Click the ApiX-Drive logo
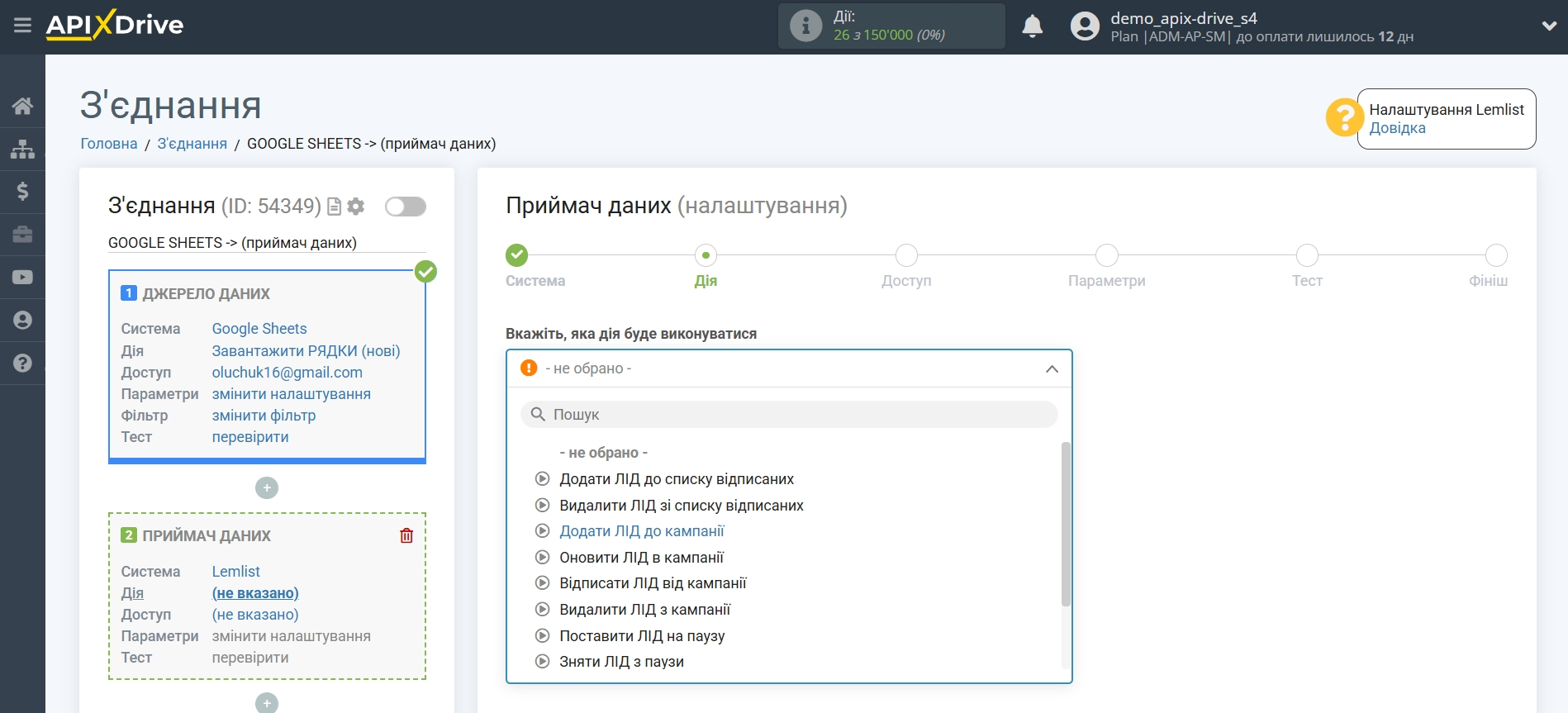The image size is (1568, 713). [x=115, y=25]
